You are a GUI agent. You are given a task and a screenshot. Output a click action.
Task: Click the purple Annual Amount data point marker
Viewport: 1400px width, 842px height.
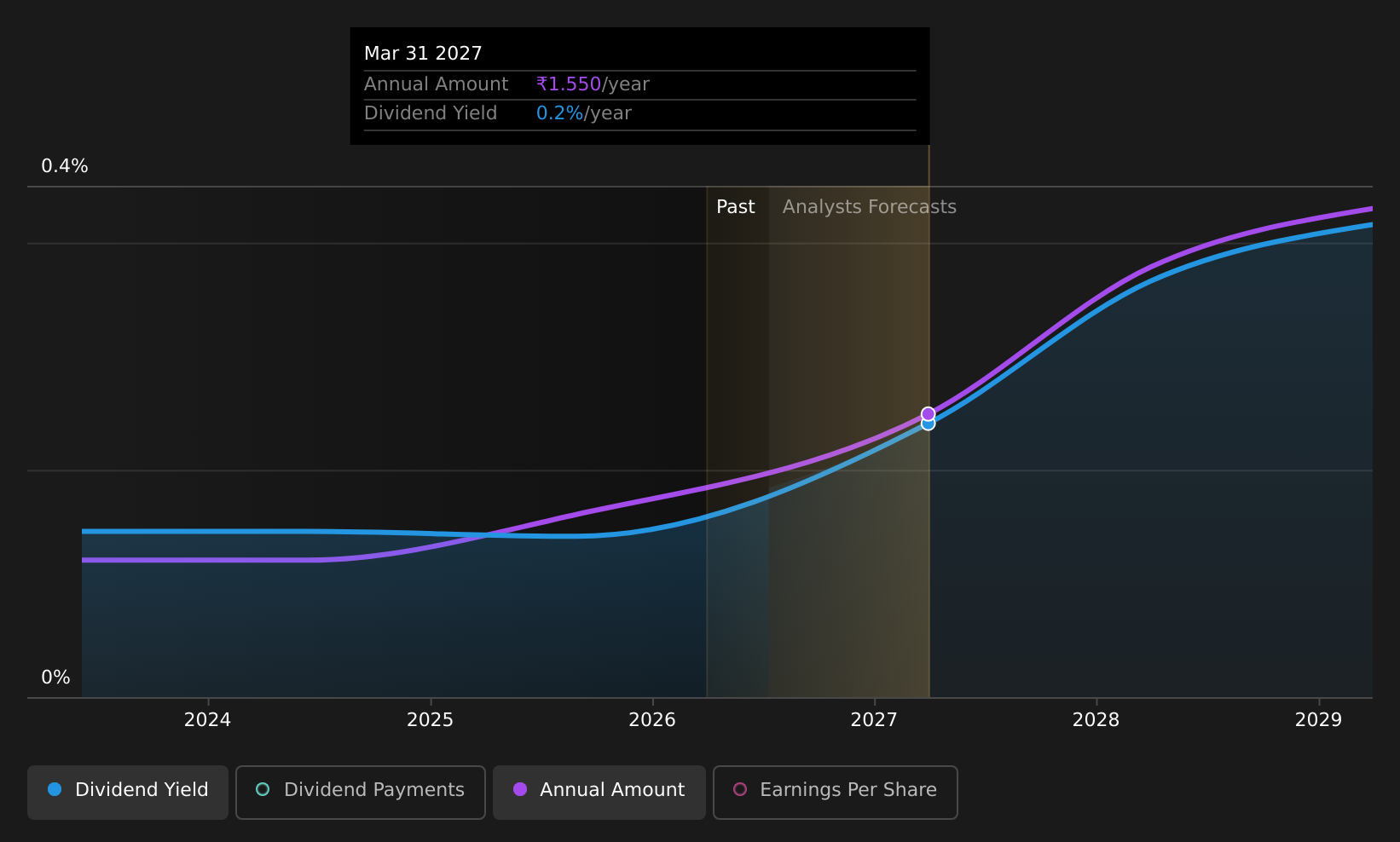tap(928, 414)
